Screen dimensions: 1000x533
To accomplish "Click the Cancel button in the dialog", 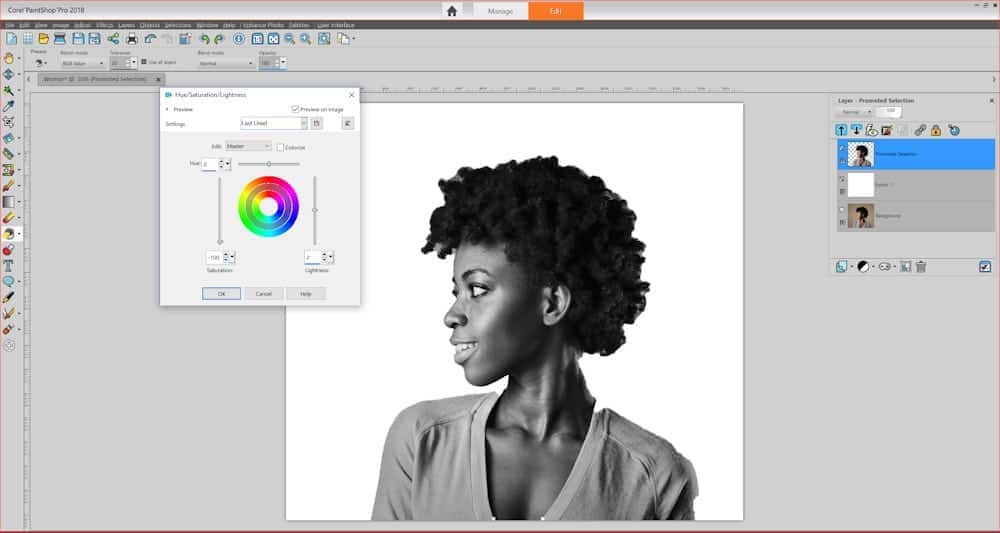I will point(263,294).
